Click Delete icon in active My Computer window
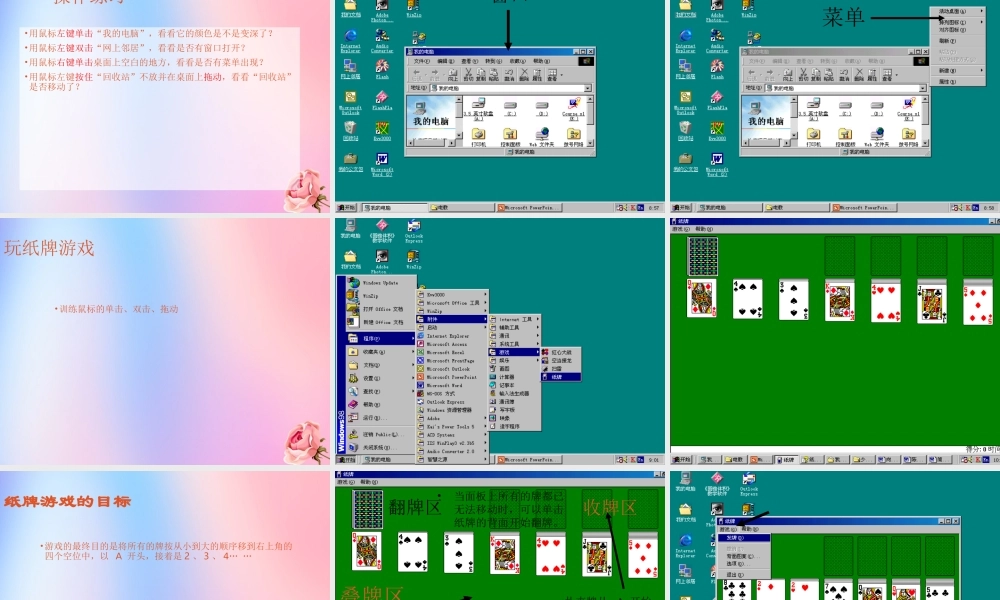Screen dimensions: 1000x600 (x=524, y=75)
